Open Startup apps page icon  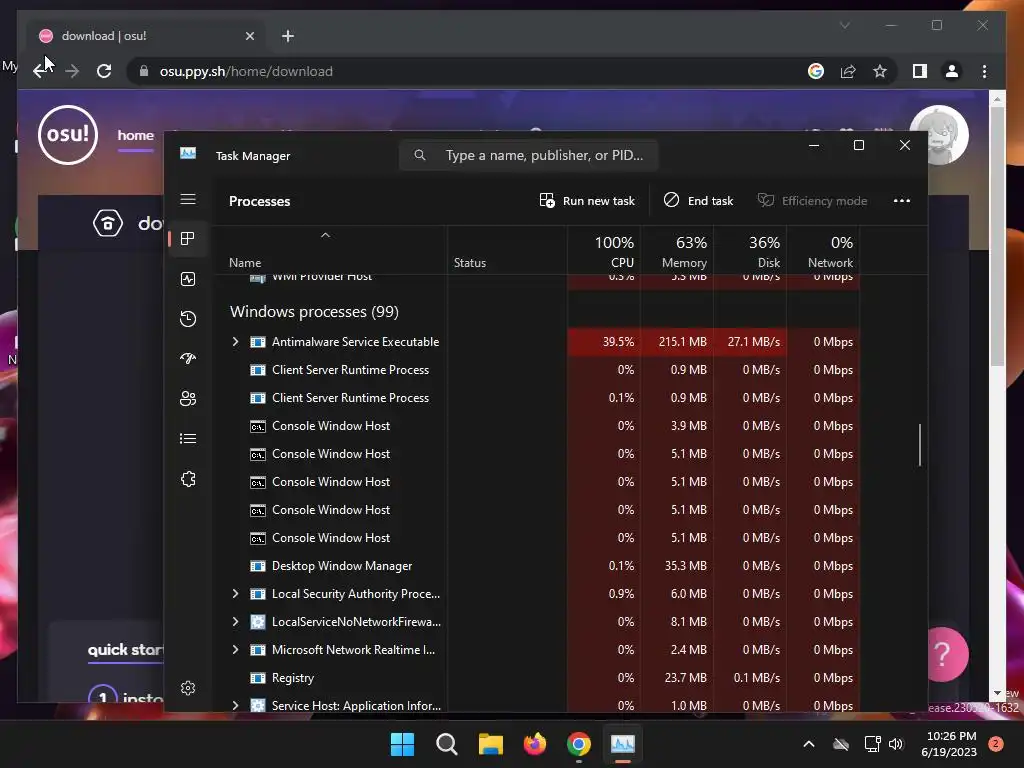(188, 359)
